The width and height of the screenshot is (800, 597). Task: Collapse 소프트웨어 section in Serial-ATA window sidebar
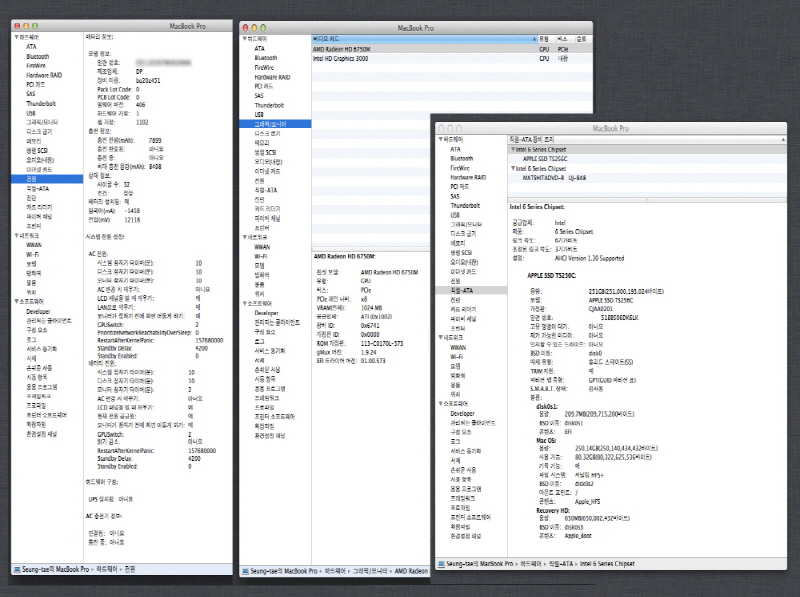pos(441,404)
